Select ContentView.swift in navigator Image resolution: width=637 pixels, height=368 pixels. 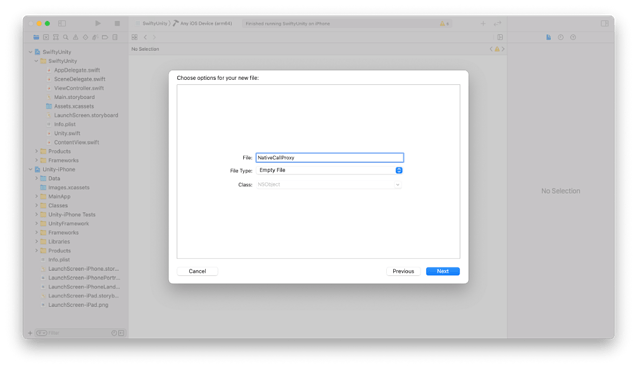coord(76,142)
